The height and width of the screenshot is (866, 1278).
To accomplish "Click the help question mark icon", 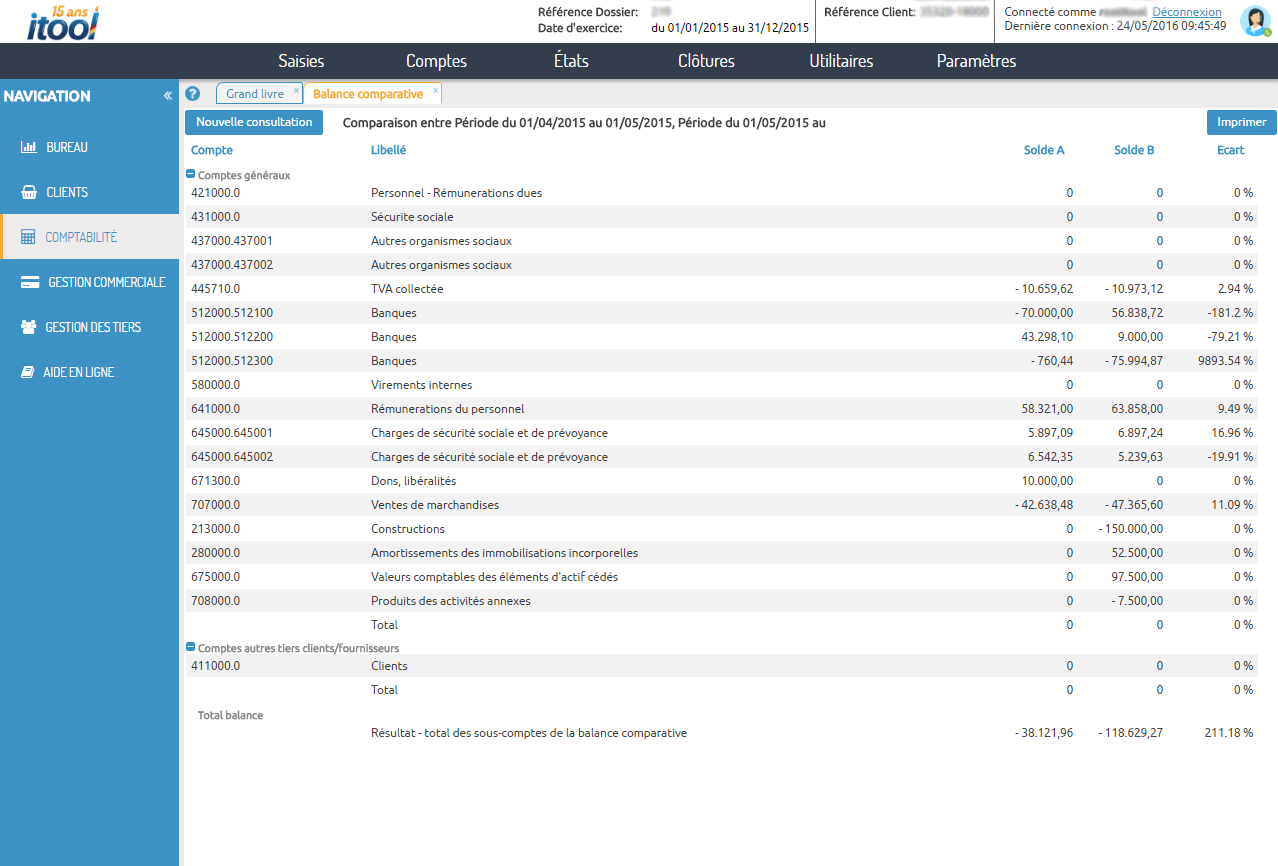I will [192, 93].
